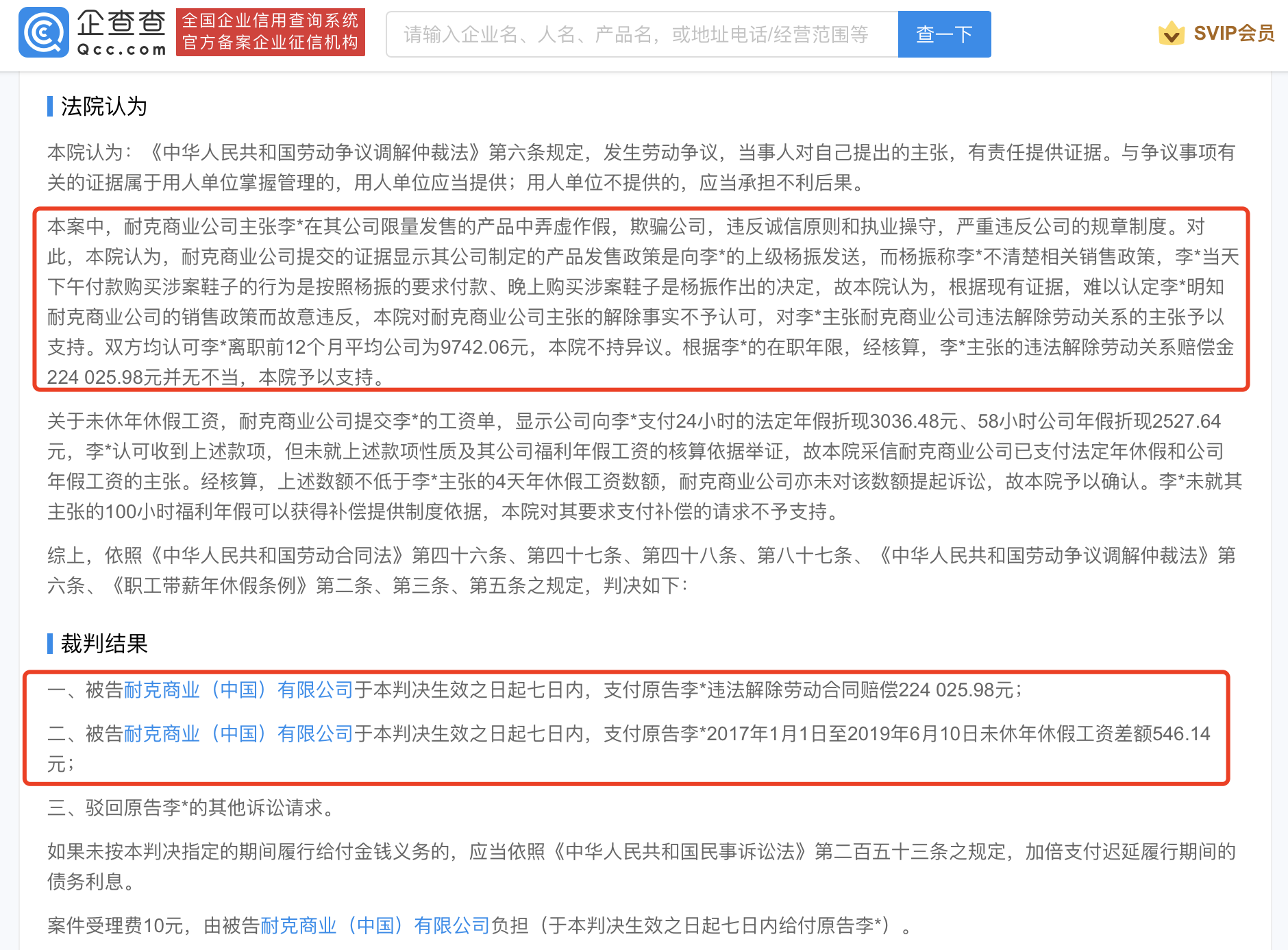1288x950 pixels.
Task: Click the paragraph starting 本案中
Action: (x=642, y=302)
